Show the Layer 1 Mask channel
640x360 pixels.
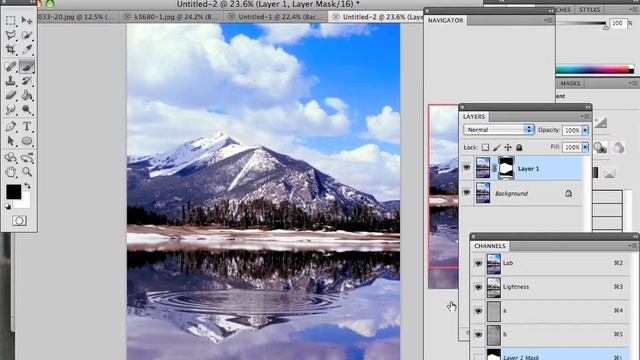(x=478, y=357)
